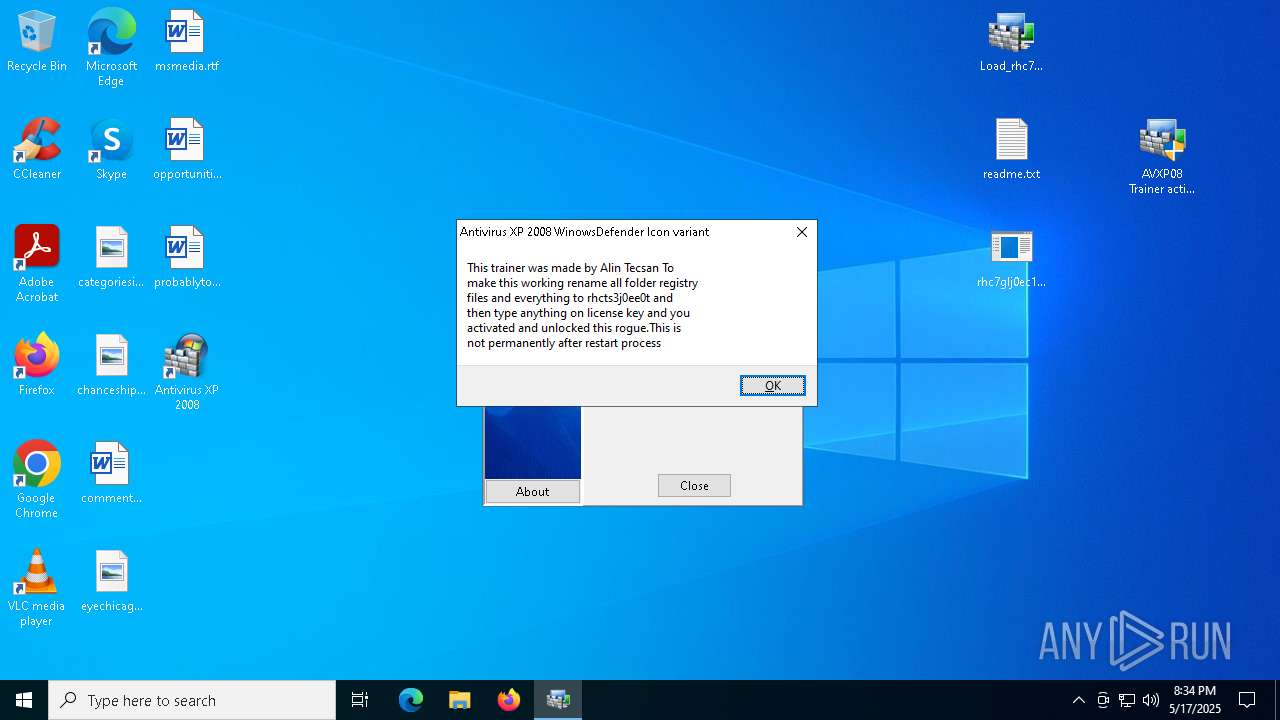This screenshot has height=720, width=1280.
Task: Open the Antivirus XP 2008 desktop shortcut
Action: click(x=186, y=372)
